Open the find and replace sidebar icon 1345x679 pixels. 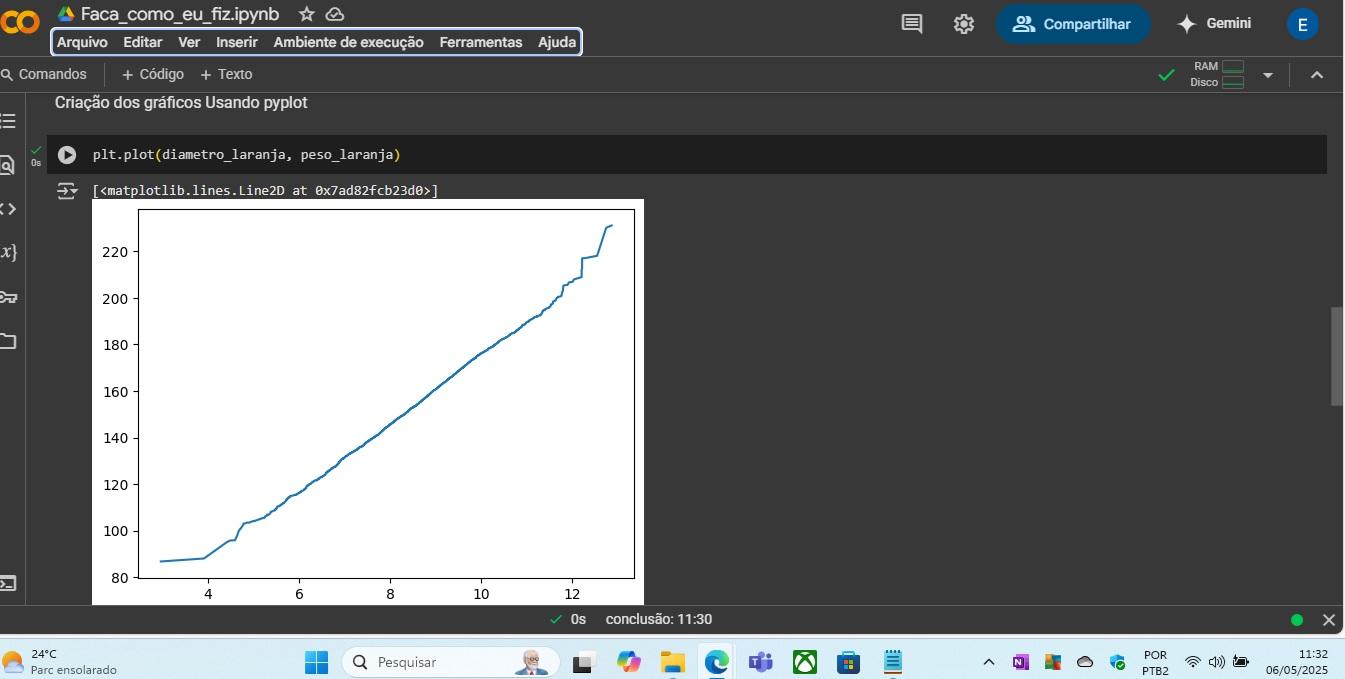[7, 165]
